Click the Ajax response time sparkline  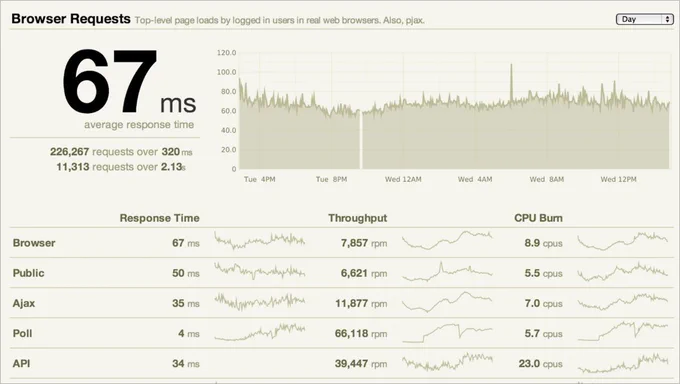click(259, 301)
